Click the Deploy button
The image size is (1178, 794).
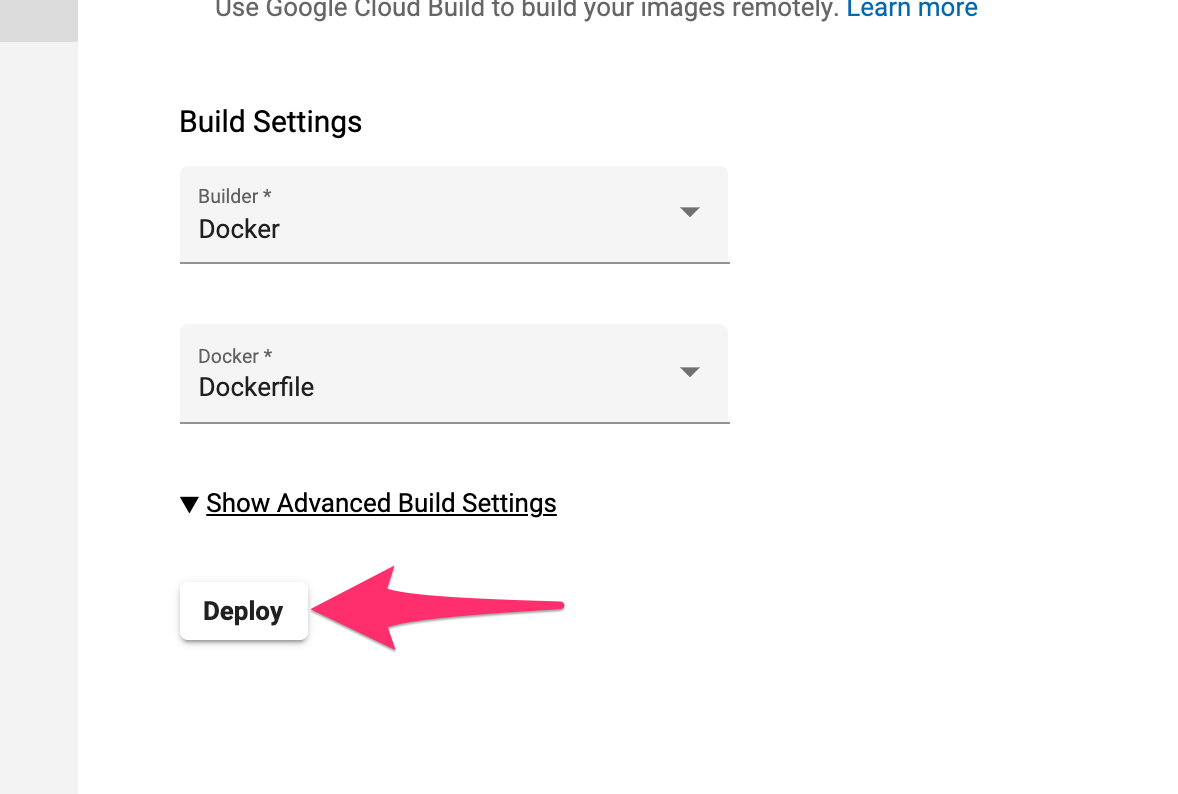(x=243, y=611)
